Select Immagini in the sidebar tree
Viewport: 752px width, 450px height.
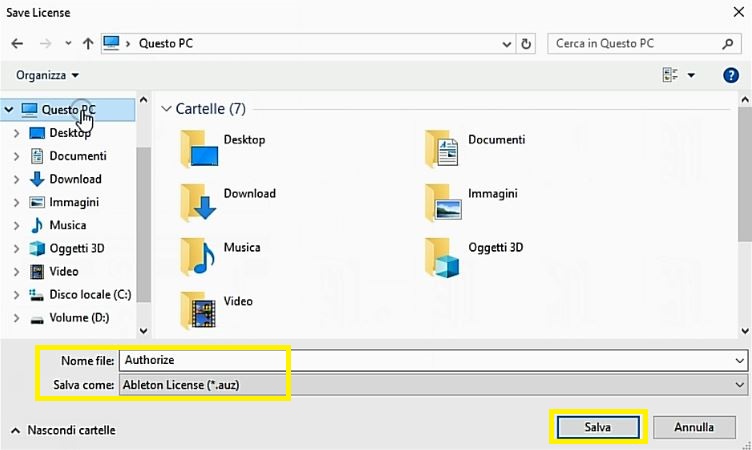64,202
